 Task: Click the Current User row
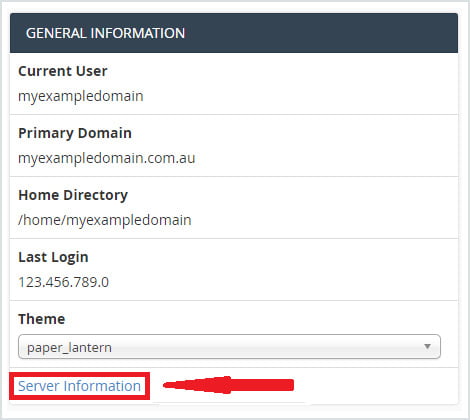click(x=234, y=84)
